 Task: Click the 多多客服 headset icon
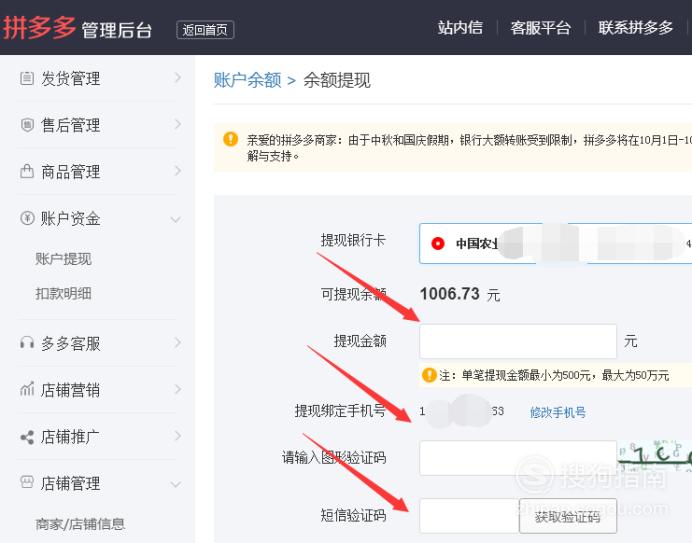coord(27,343)
